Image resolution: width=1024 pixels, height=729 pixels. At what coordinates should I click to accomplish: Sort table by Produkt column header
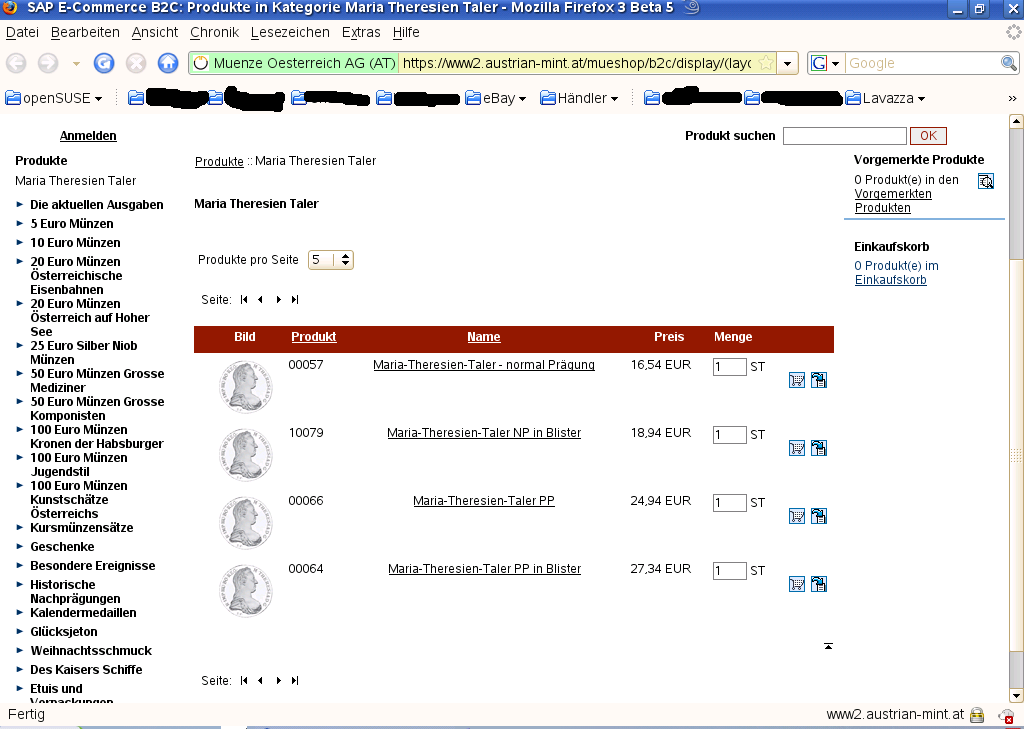313,337
